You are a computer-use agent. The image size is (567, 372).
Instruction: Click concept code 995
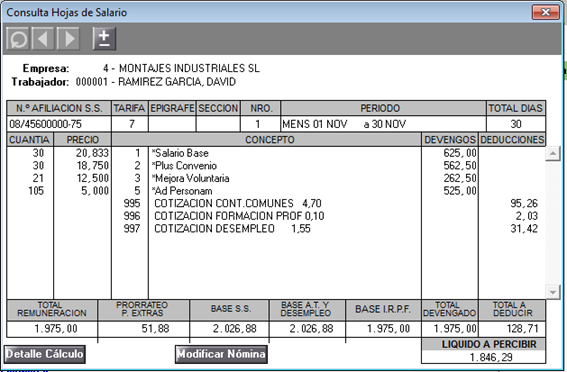pos(132,203)
